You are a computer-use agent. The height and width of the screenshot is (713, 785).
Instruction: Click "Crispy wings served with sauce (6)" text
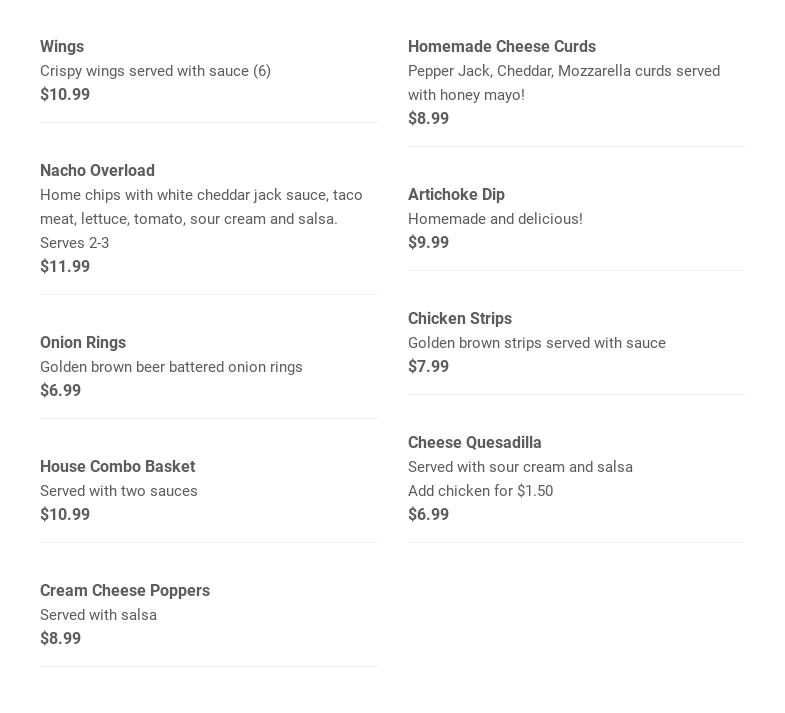click(155, 71)
